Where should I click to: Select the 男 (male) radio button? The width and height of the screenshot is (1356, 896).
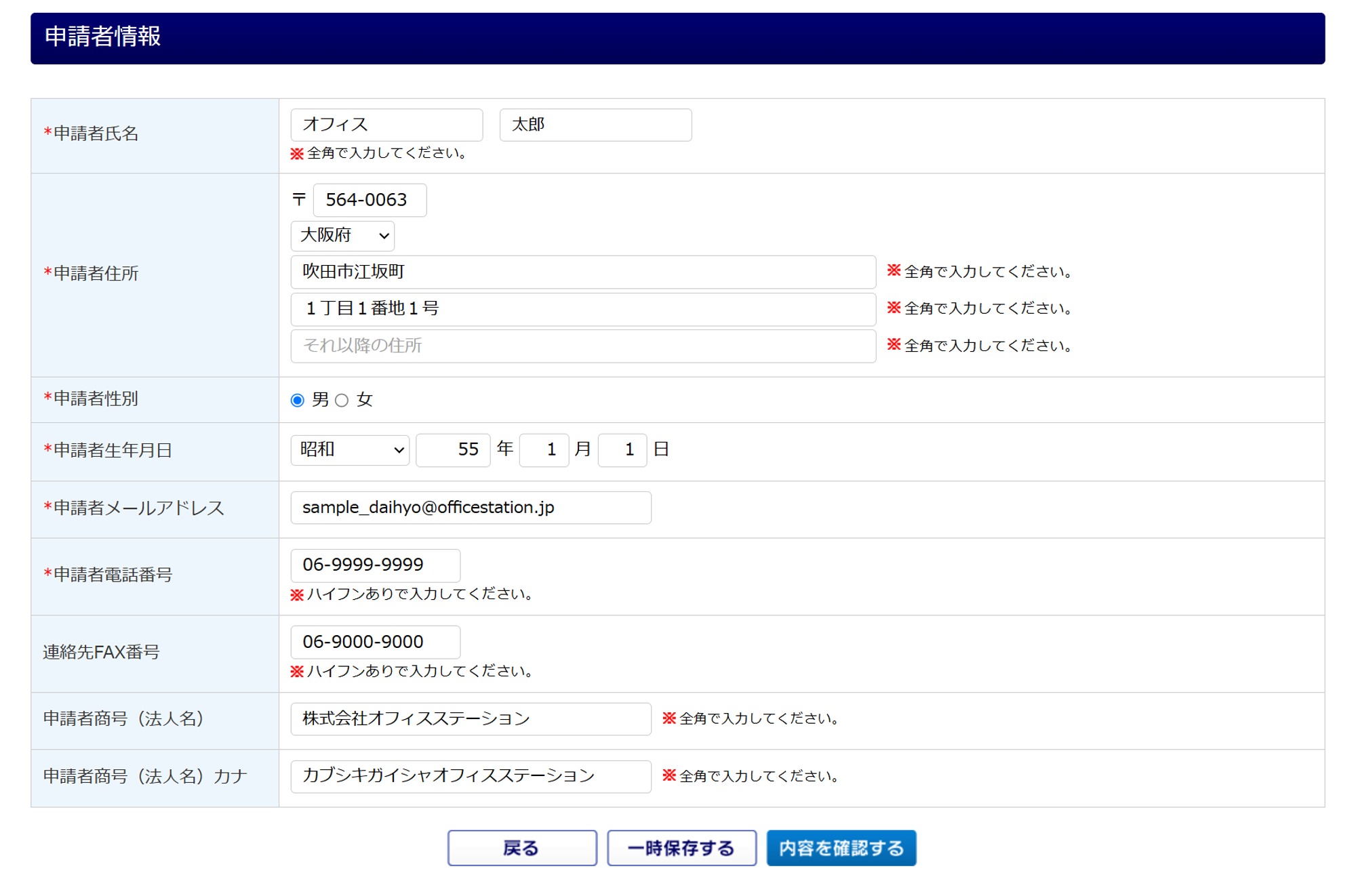click(297, 400)
